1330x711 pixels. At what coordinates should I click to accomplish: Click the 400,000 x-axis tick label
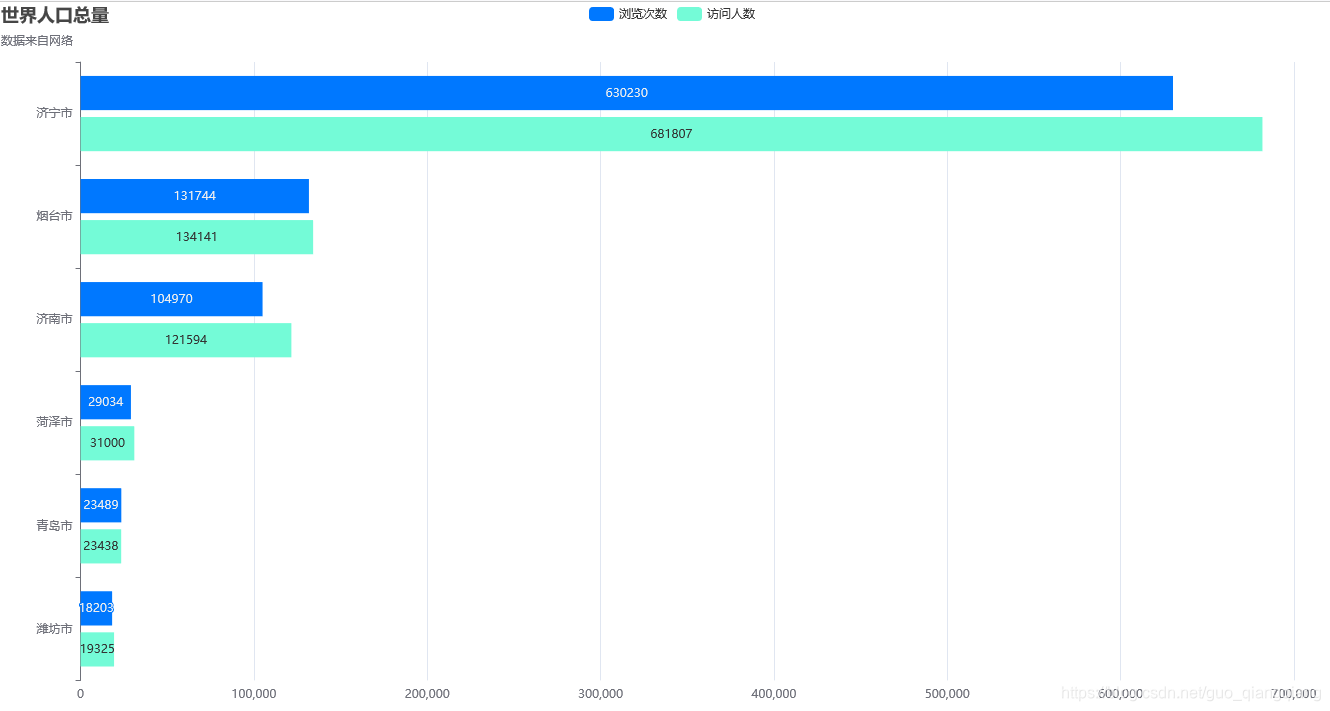774,694
